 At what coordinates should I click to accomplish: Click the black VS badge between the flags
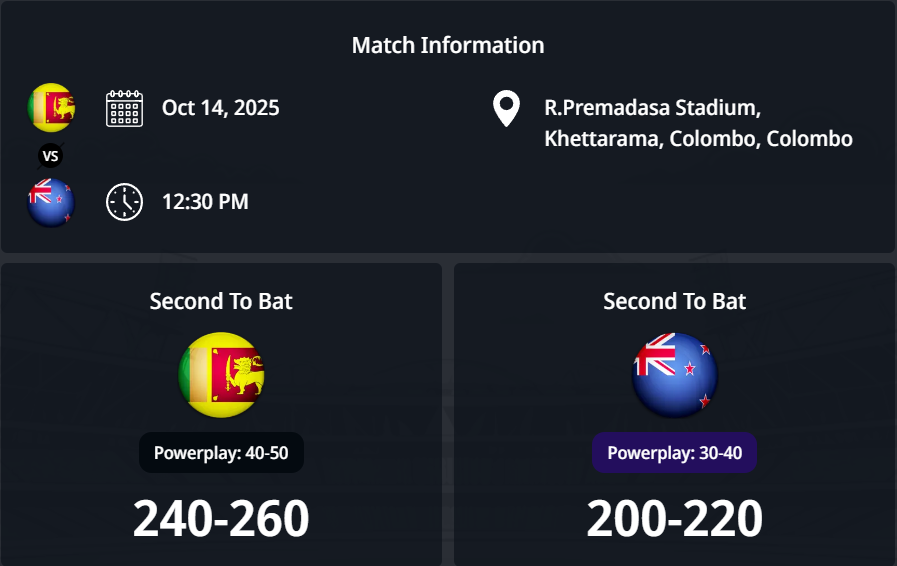coord(51,156)
